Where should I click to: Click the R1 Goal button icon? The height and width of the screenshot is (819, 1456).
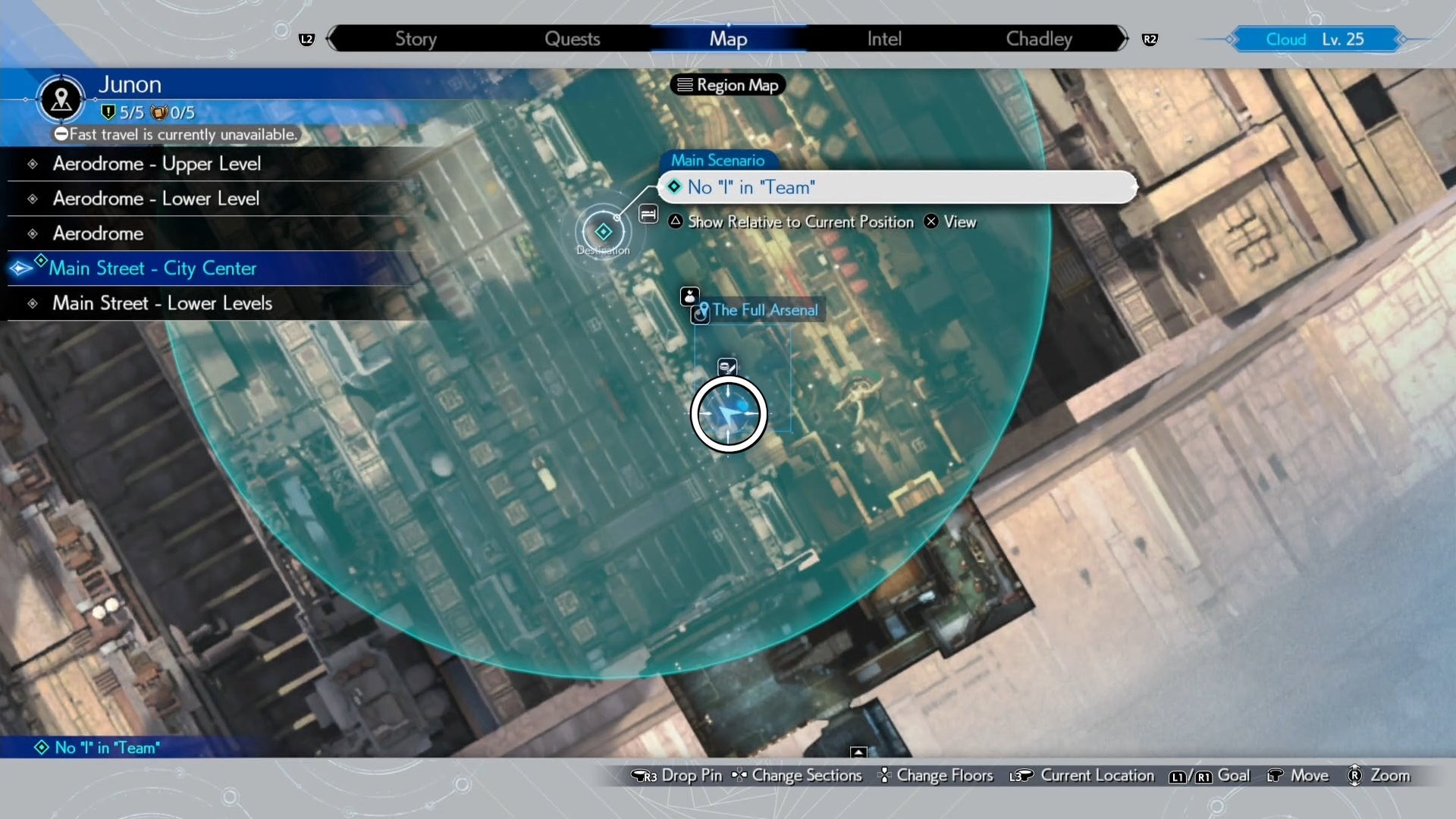(1203, 777)
